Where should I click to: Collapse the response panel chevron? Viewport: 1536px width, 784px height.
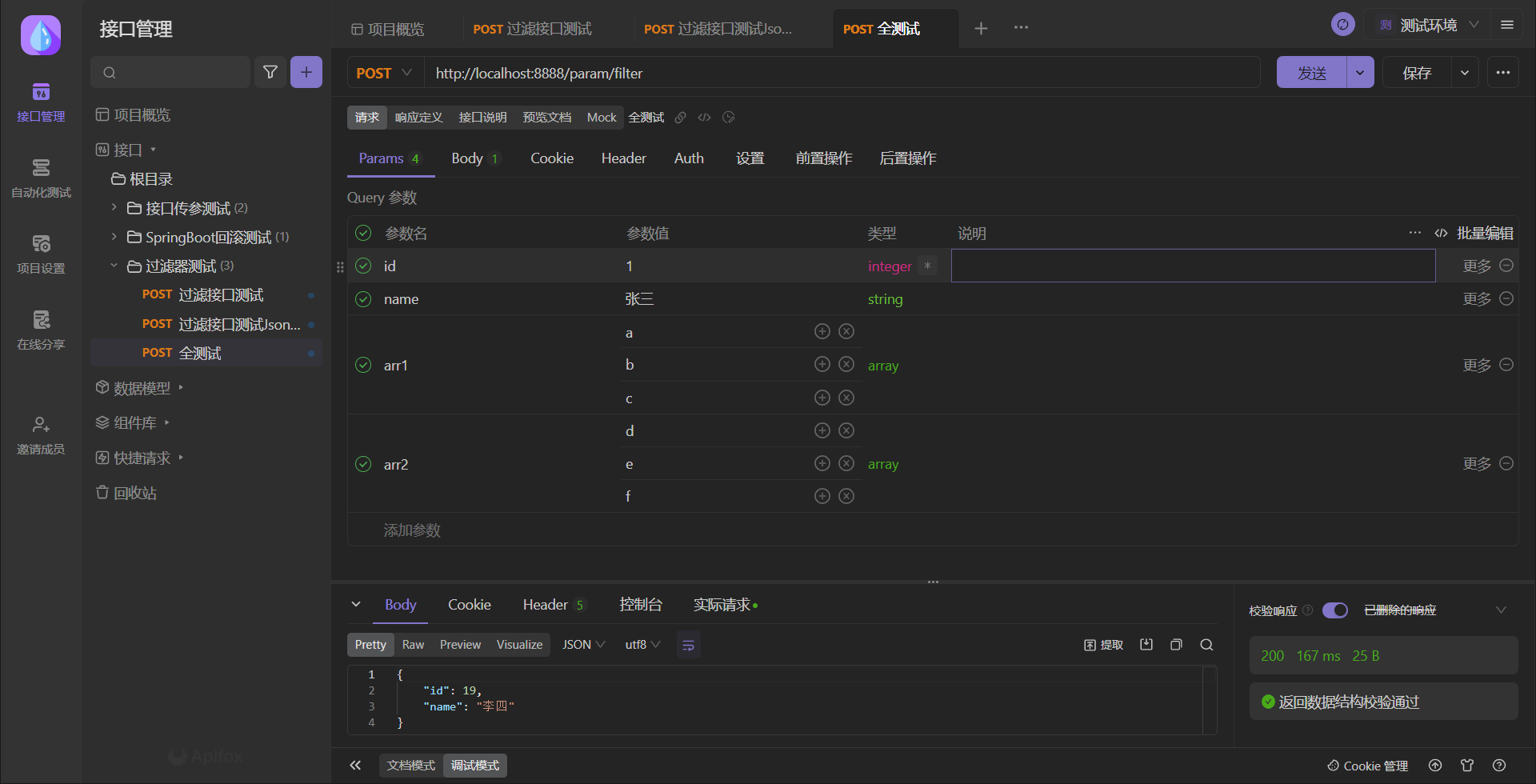(x=356, y=605)
